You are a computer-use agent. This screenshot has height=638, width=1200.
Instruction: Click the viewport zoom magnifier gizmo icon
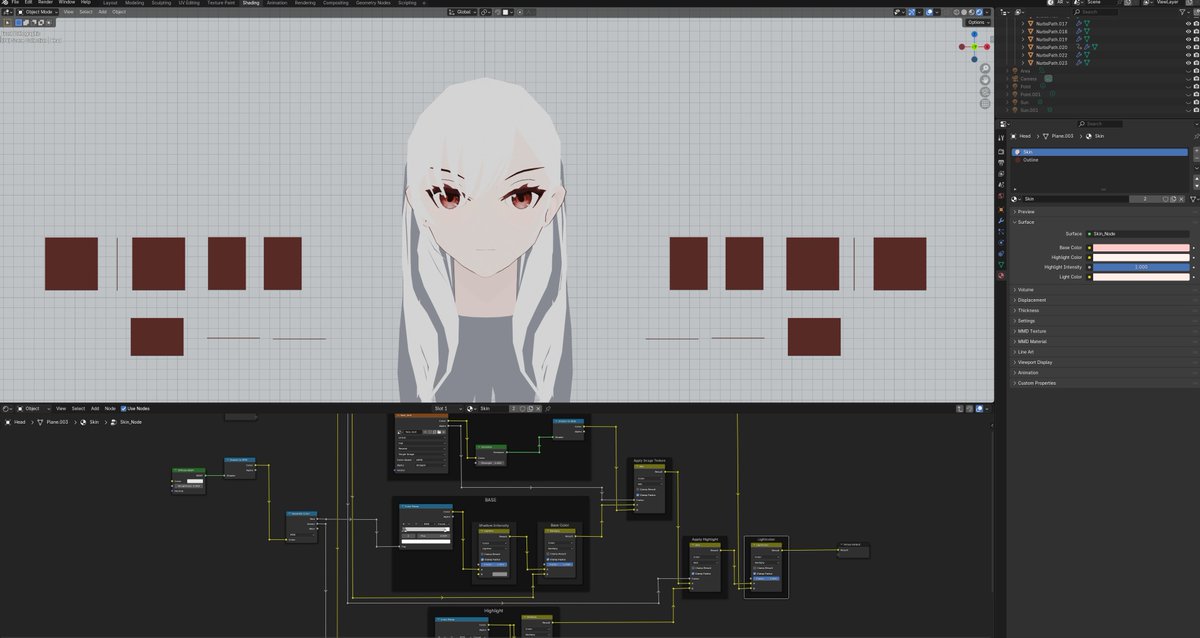click(x=984, y=69)
